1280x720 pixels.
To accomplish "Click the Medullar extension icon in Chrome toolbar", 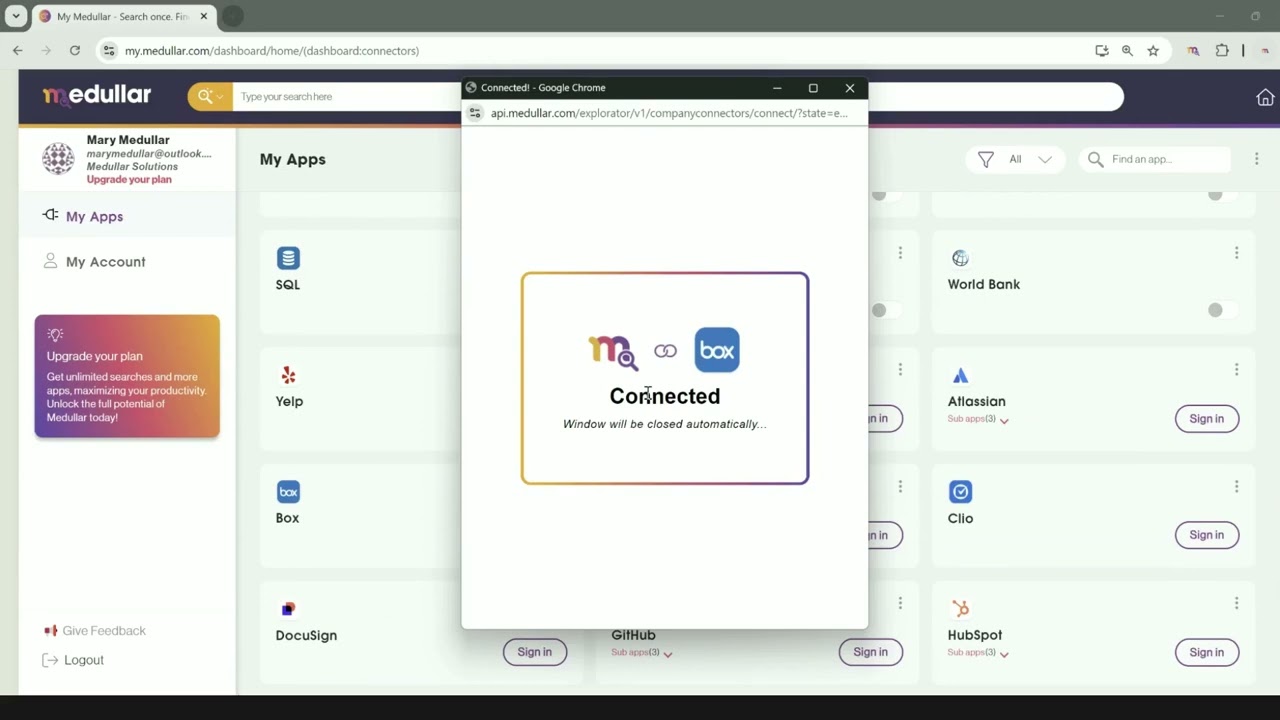I will 1192,51.
